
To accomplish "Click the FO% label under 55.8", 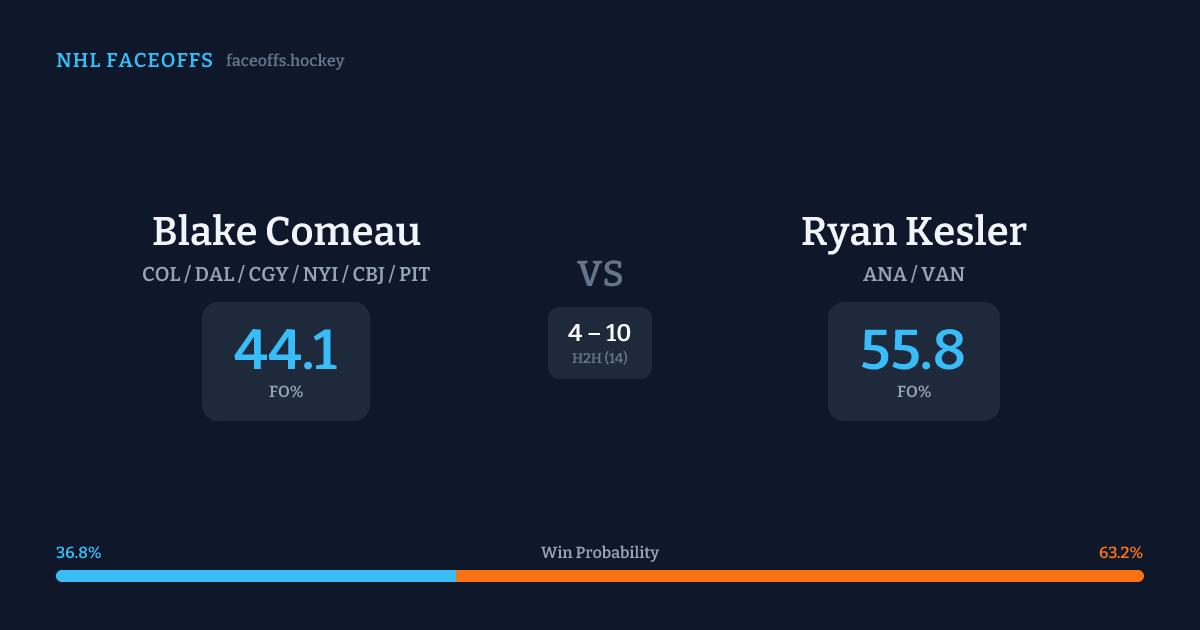I will point(913,392).
